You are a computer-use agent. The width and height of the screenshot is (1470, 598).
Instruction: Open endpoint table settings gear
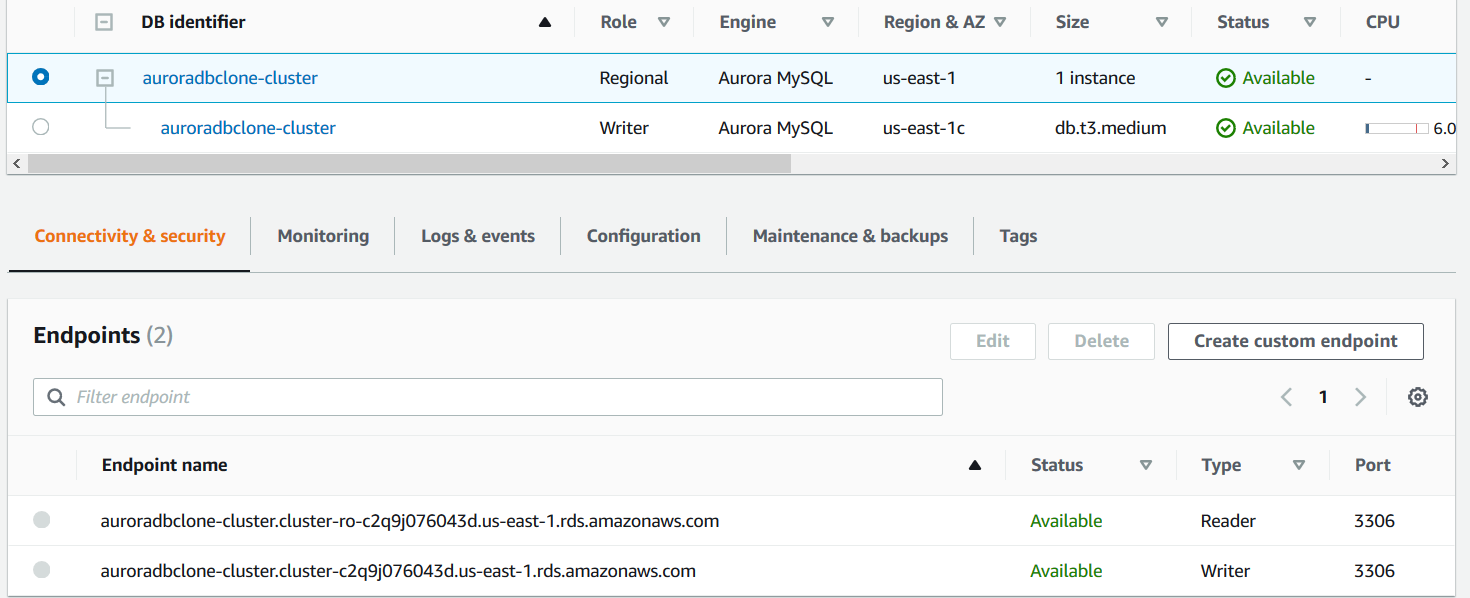click(1417, 397)
